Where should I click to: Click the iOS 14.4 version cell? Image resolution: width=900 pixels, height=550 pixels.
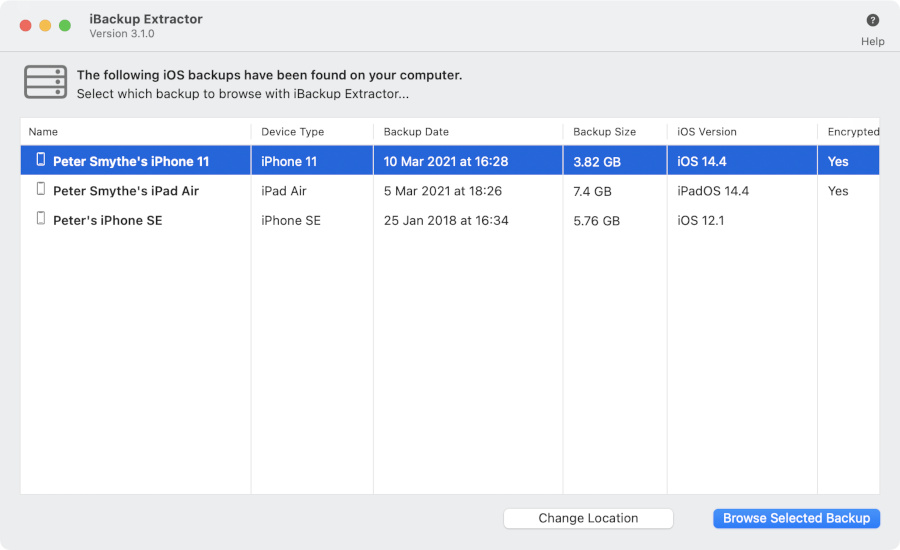pos(701,161)
